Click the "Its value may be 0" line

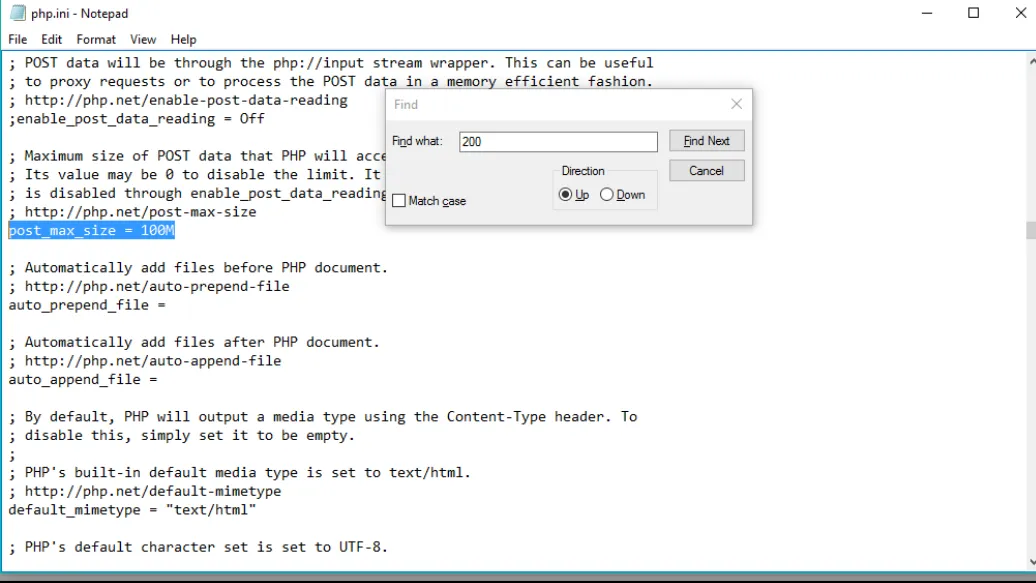click(195, 175)
